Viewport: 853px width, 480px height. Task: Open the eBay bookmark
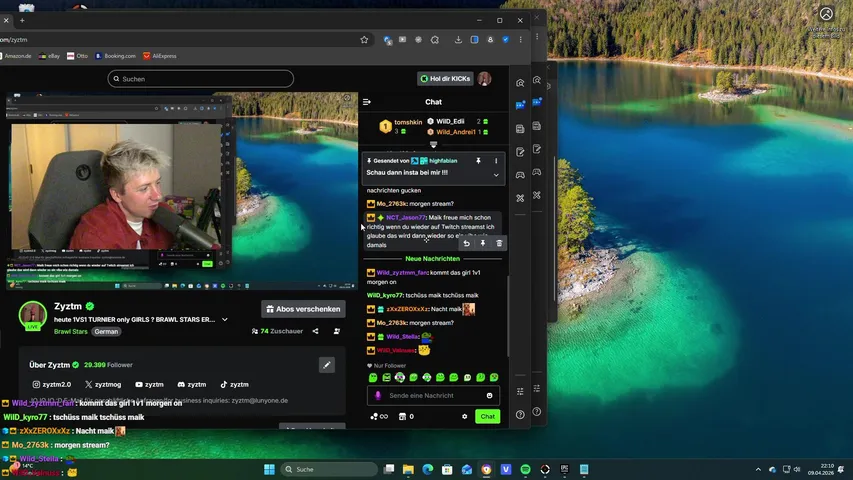tap(49, 56)
